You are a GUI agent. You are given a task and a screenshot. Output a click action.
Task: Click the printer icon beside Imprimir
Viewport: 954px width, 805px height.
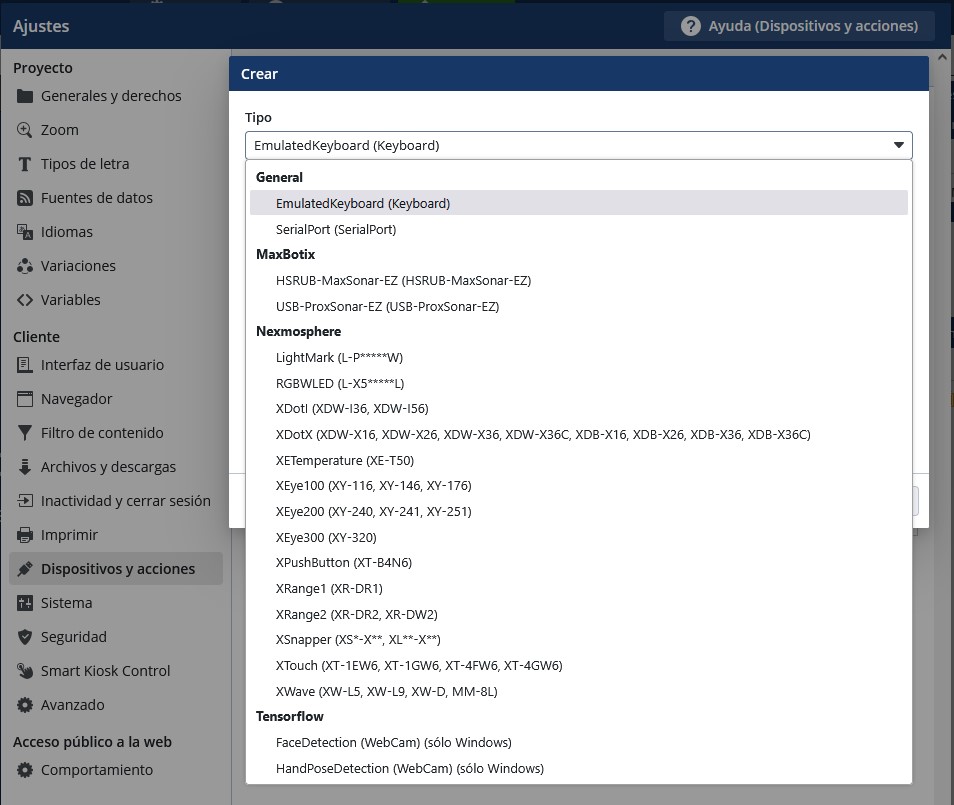point(25,535)
